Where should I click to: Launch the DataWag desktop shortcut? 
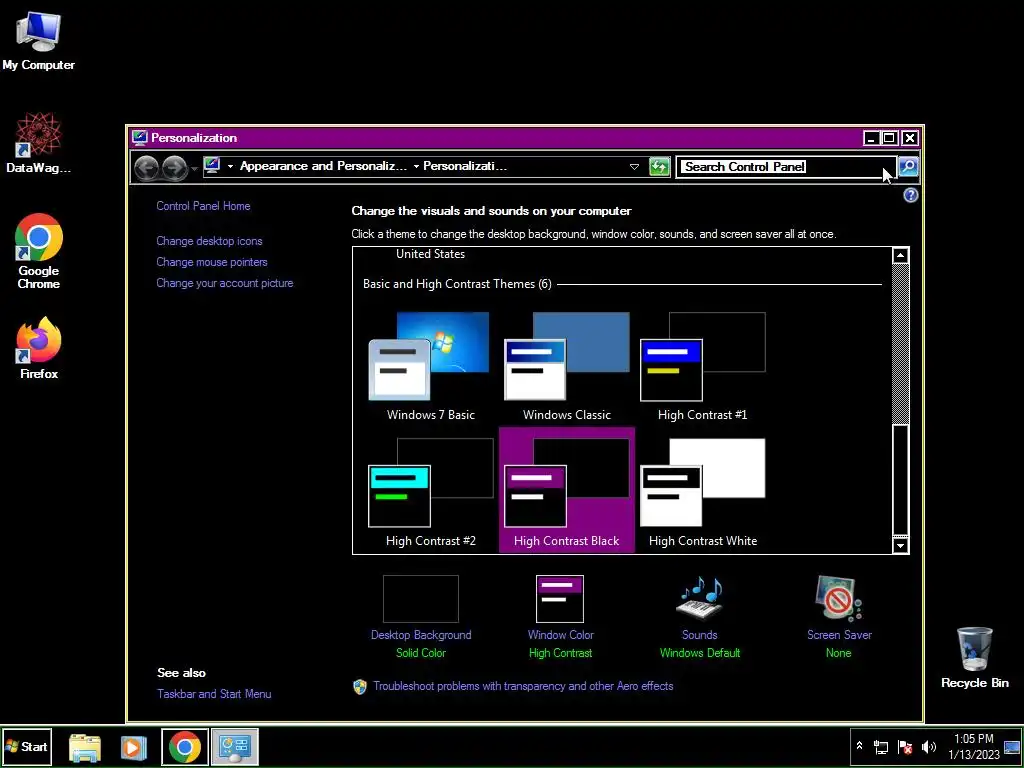pos(38,142)
